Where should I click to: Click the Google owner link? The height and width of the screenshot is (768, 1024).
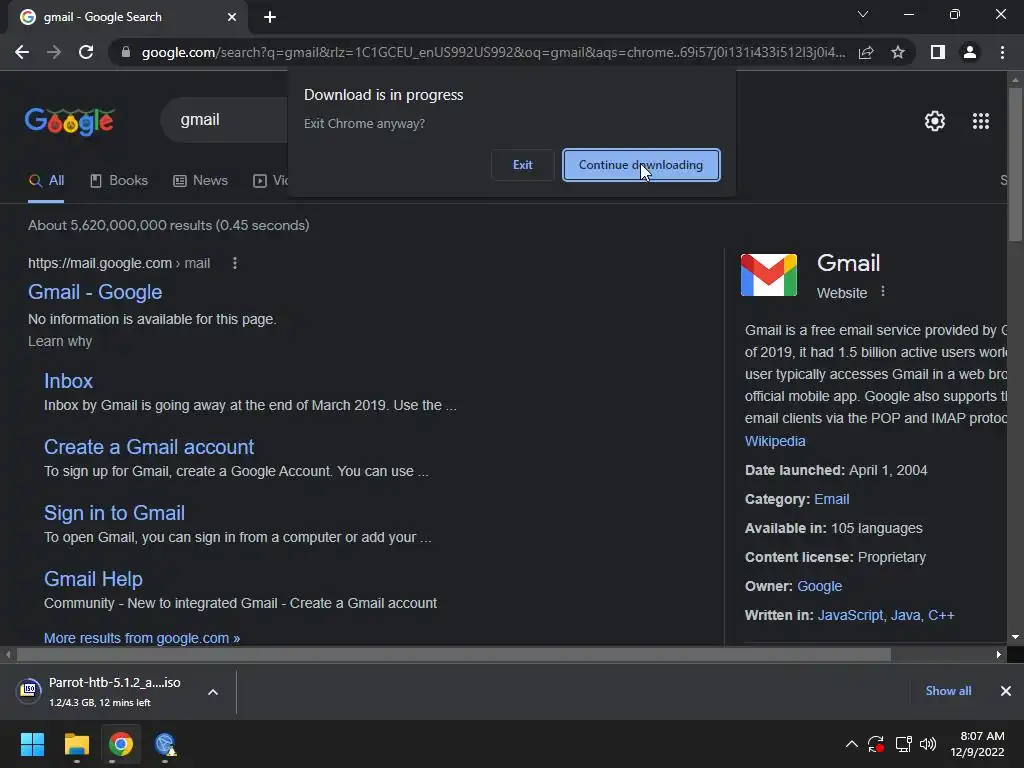click(x=820, y=586)
